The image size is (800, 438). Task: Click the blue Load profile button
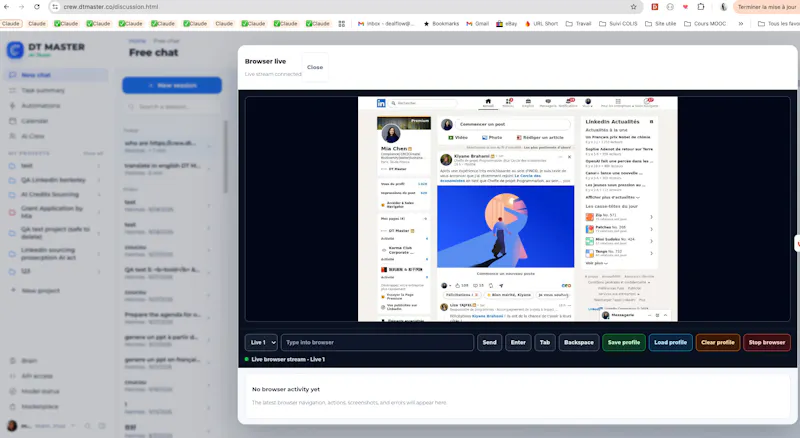coord(670,343)
